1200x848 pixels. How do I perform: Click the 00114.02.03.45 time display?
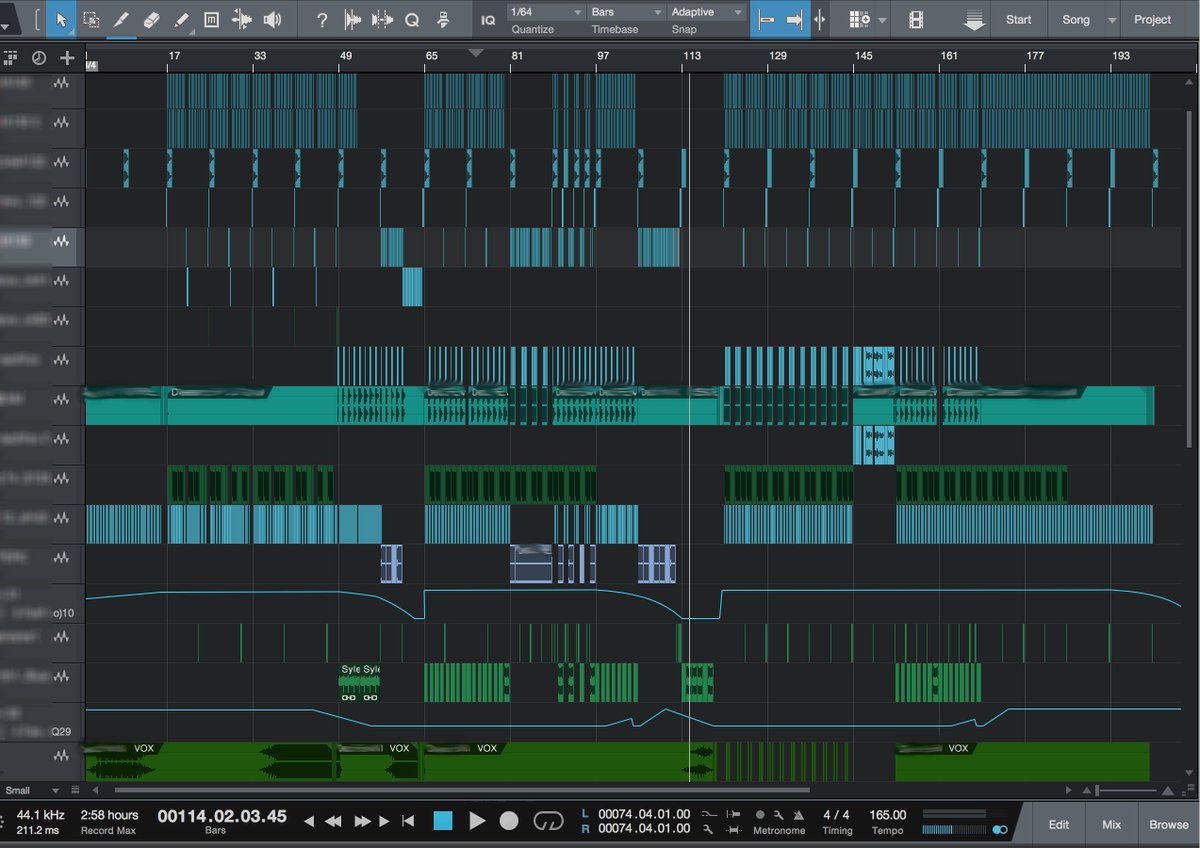(222, 816)
